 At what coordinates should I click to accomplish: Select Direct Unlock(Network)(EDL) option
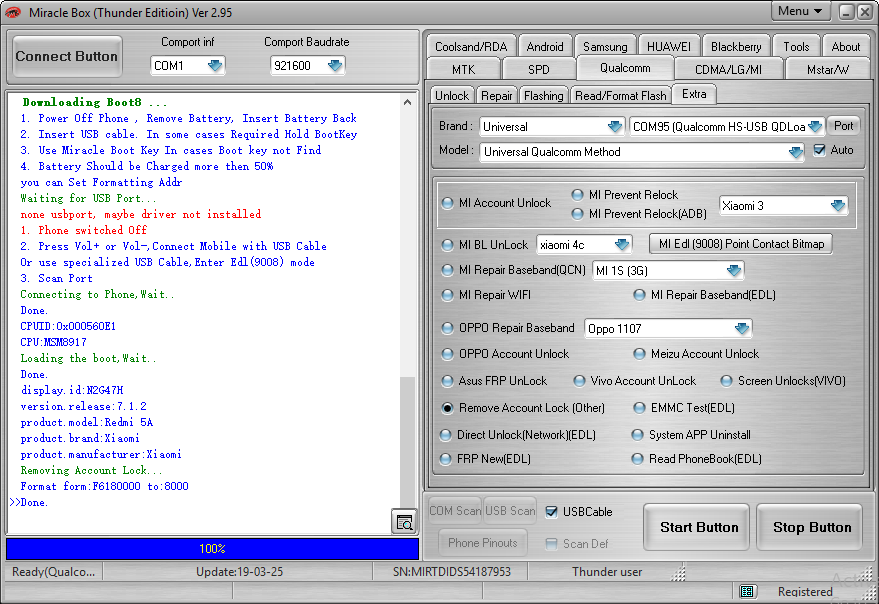[517, 435]
